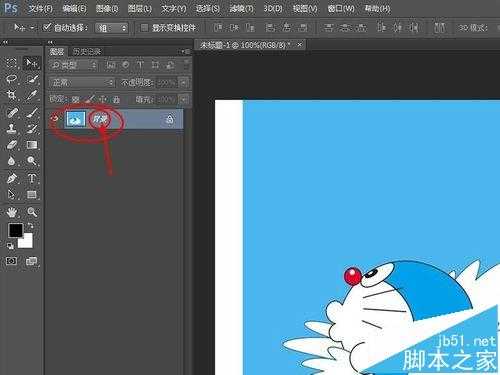The height and width of the screenshot is (375, 500).
Task: Open 帮助(H) menu
Action: click(377, 8)
